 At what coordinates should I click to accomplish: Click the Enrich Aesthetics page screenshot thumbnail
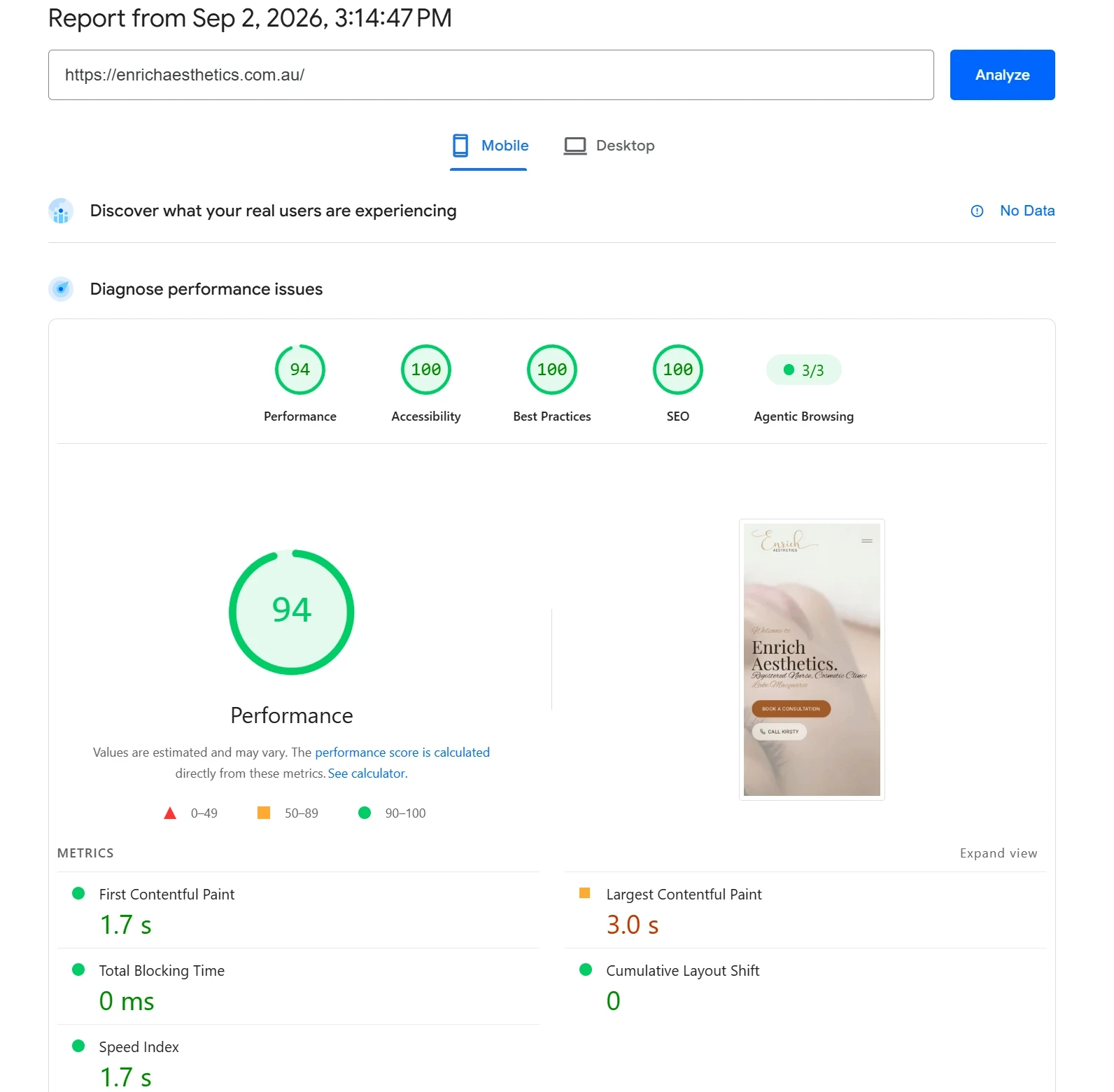tap(812, 659)
